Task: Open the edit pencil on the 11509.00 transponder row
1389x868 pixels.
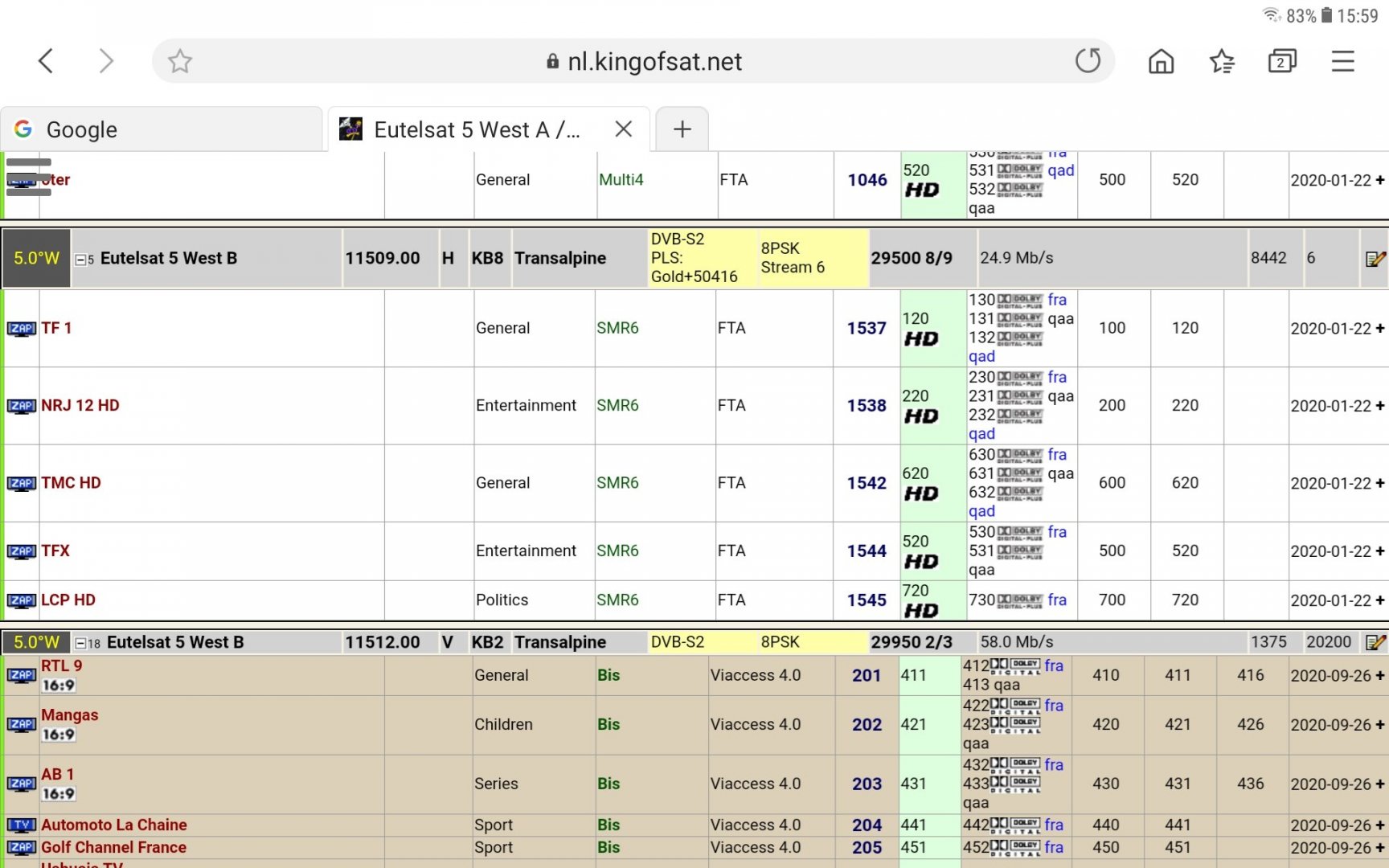Action: (1376, 259)
